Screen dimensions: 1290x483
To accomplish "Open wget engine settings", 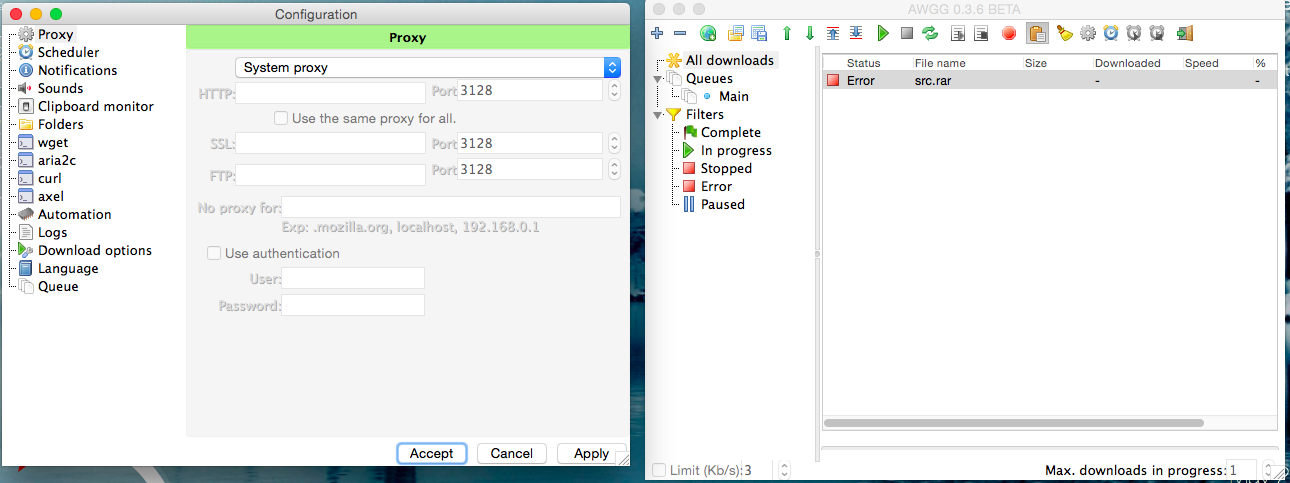I will 53,142.
